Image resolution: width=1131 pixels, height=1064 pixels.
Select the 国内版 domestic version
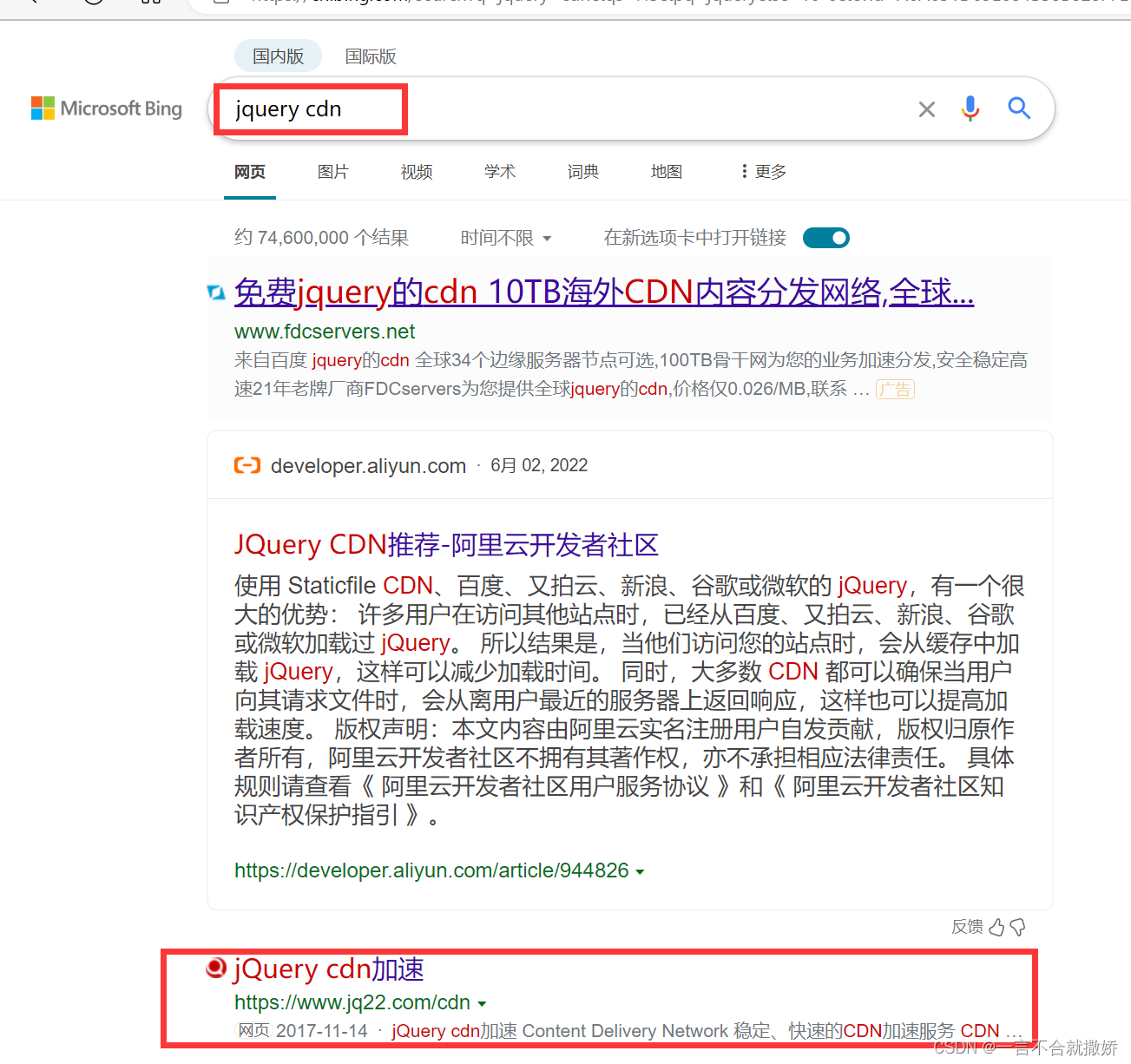point(278,56)
